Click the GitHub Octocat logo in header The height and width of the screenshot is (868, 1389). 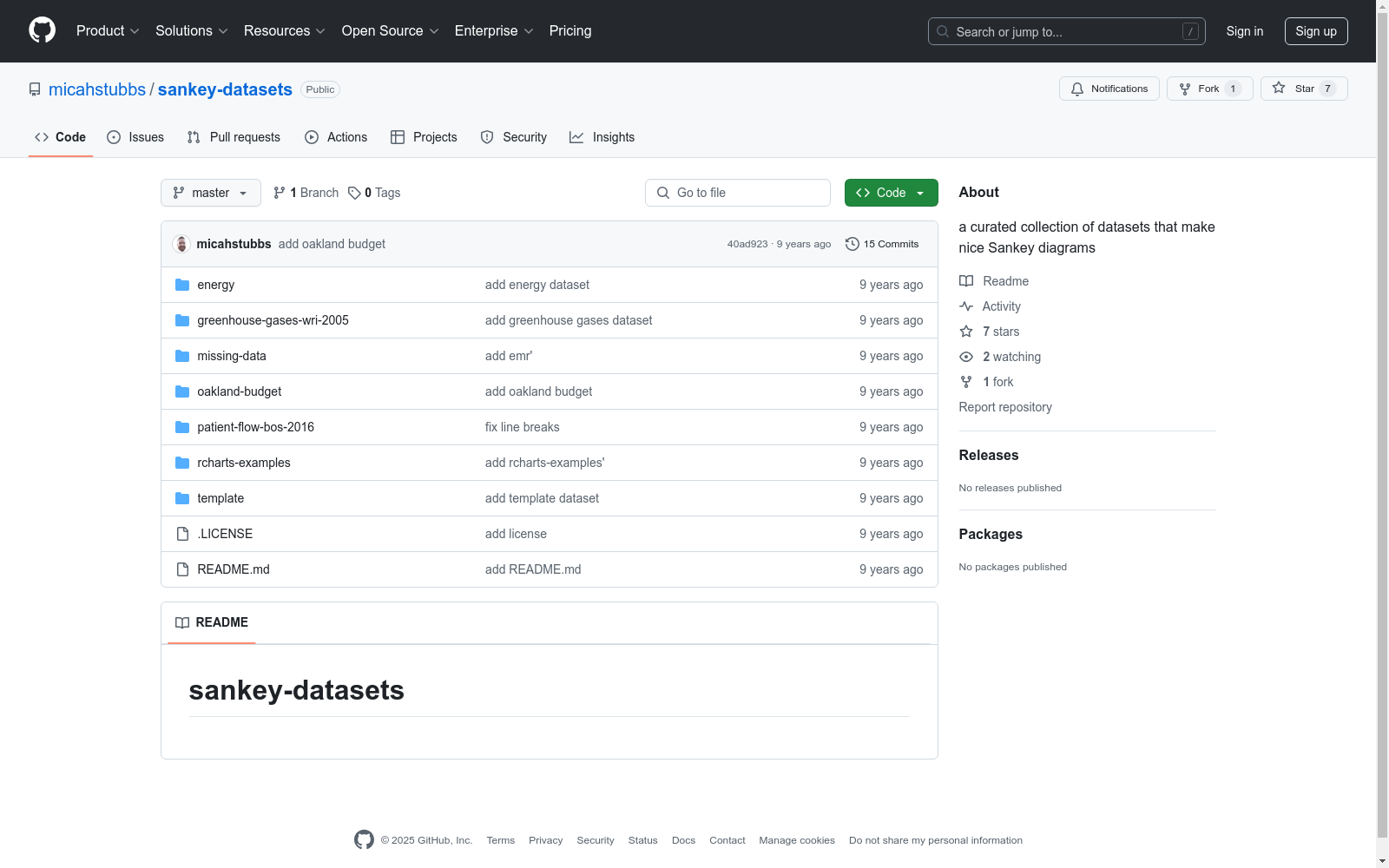click(42, 30)
